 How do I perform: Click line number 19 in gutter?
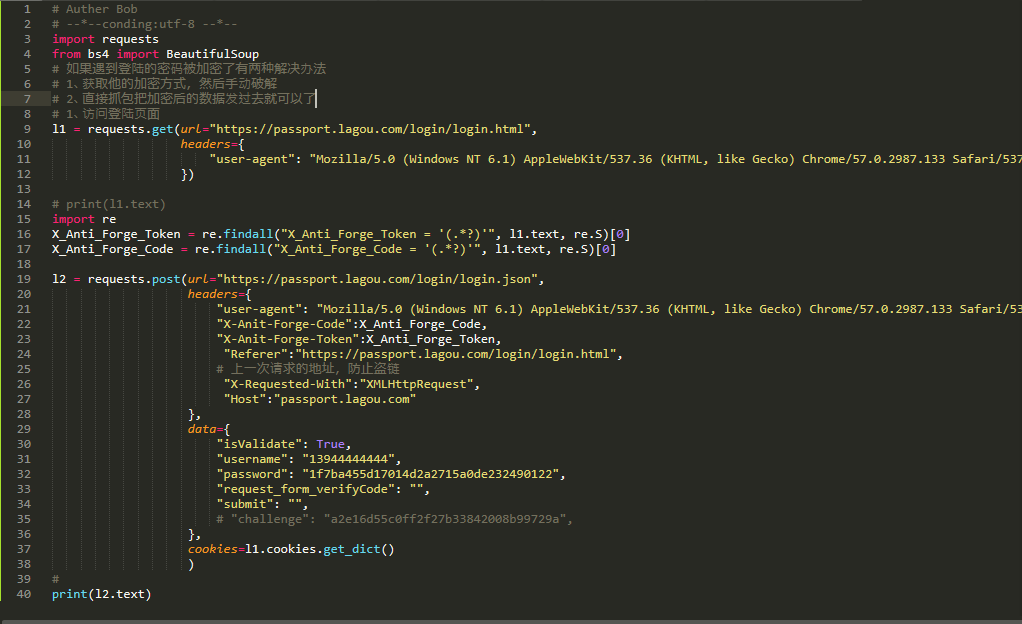(x=23, y=279)
